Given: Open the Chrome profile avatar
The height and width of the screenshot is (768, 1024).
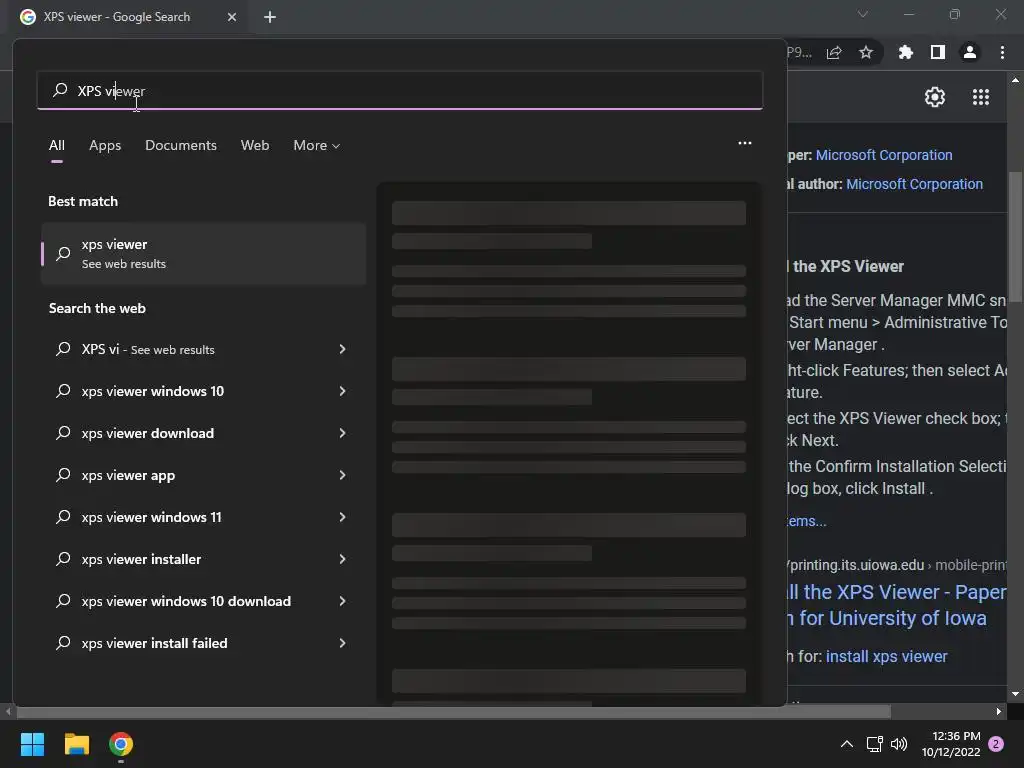Looking at the screenshot, I should 969,52.
